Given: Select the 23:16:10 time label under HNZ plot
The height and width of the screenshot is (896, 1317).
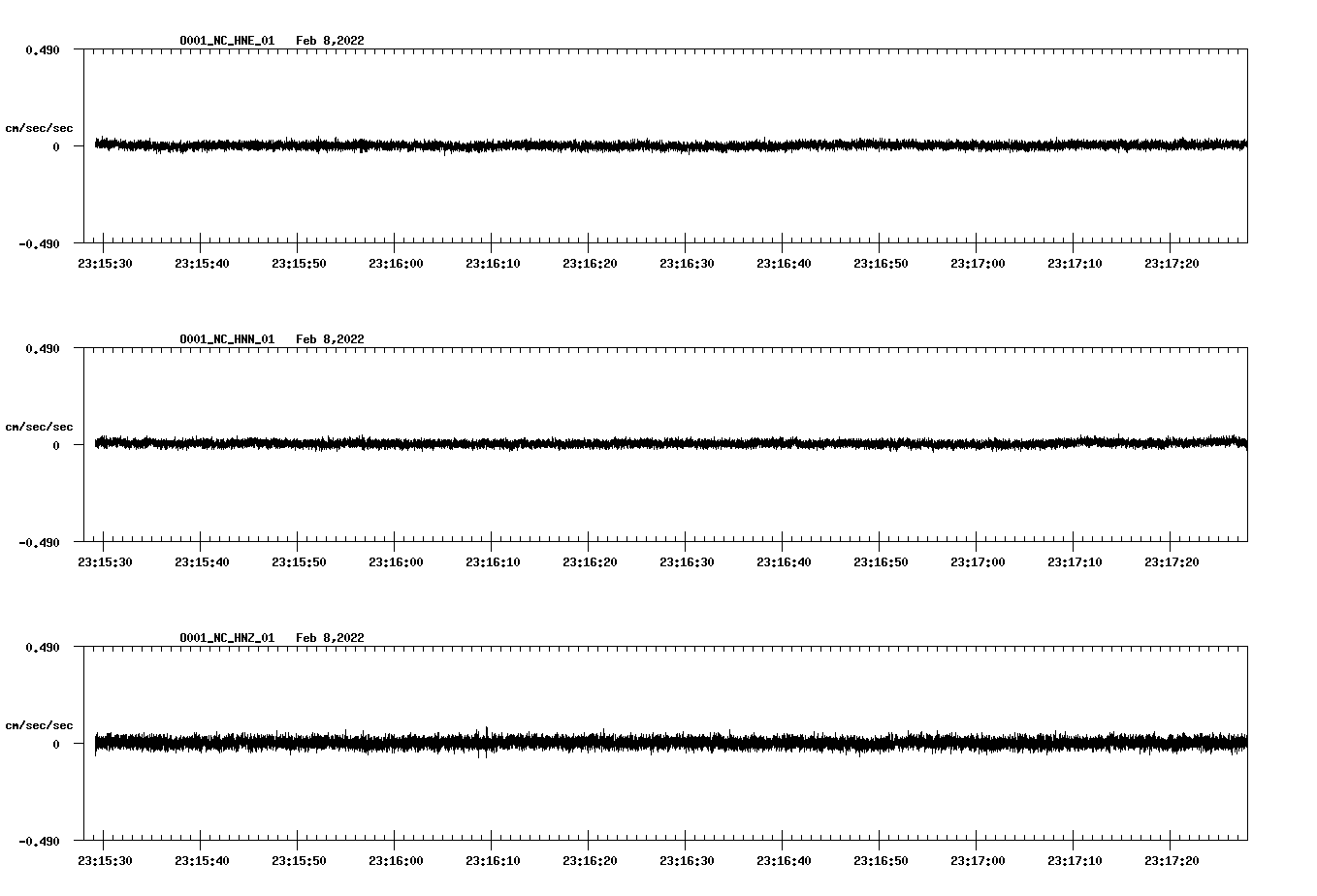Looking at the screenshot, I should click(x=493, y=861).
